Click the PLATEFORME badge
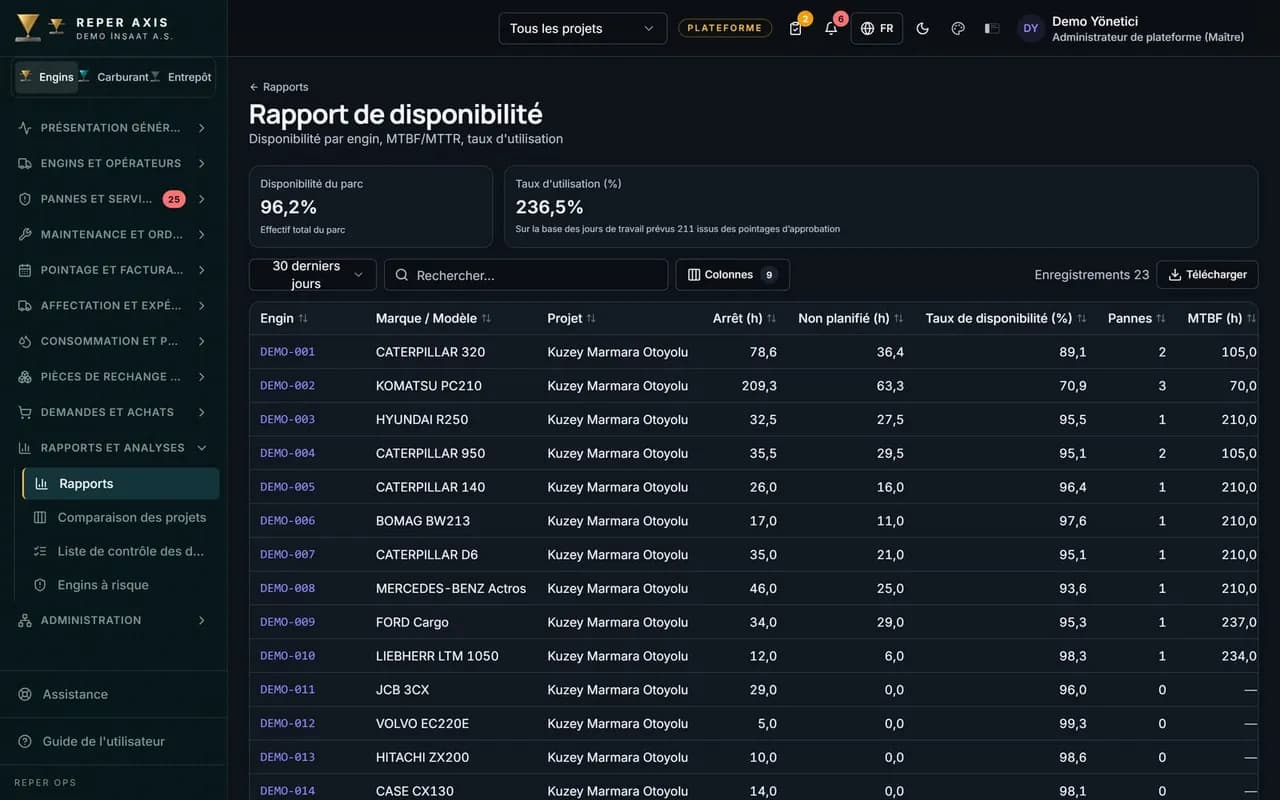This screenshot has height=800, width=1280. pos(725,28)
